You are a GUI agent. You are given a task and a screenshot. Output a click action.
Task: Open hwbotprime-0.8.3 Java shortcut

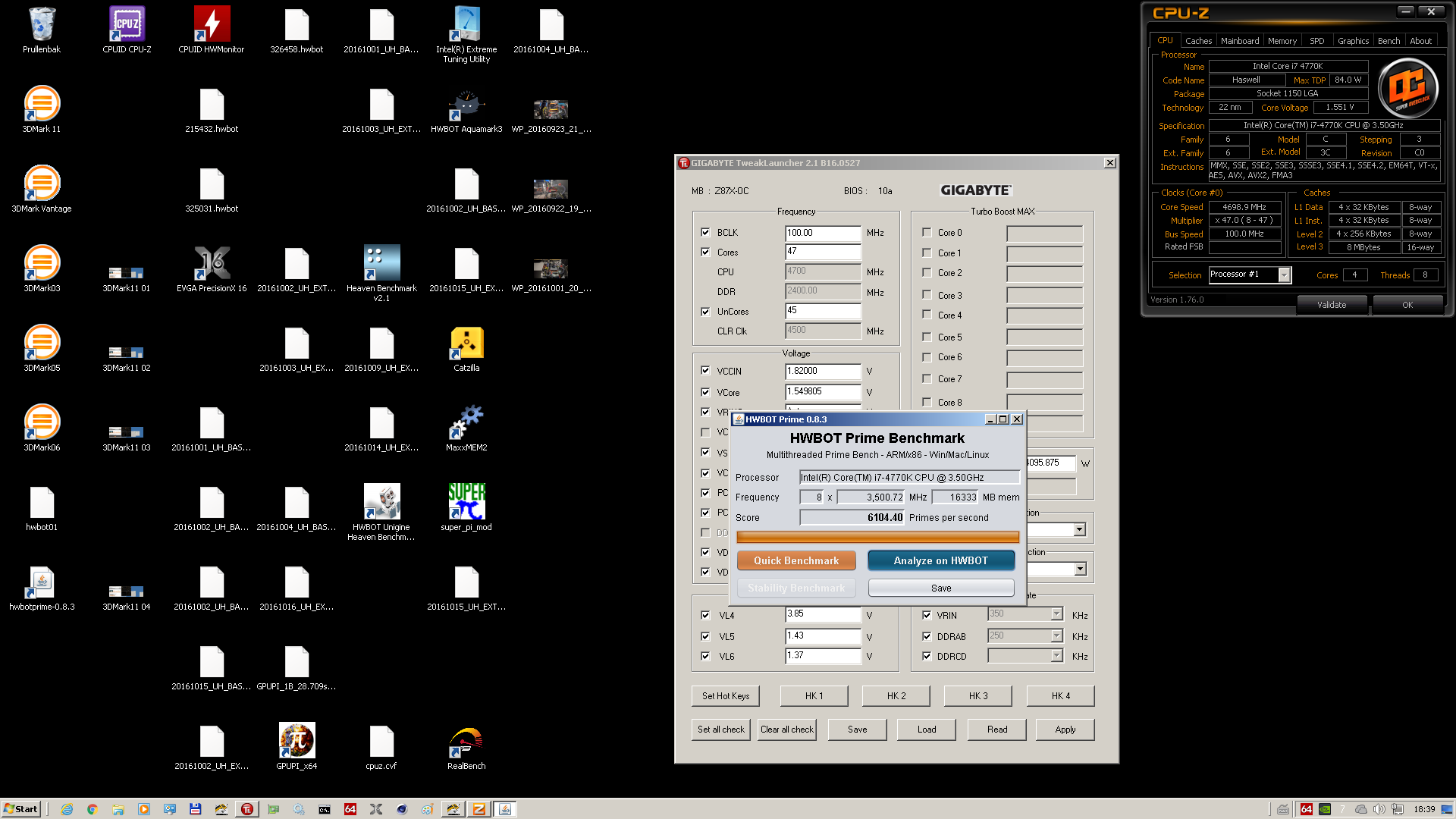[42, 588]
